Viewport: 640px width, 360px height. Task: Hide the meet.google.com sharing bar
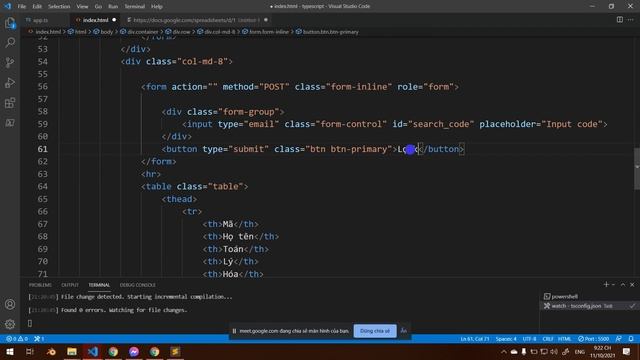404,331
